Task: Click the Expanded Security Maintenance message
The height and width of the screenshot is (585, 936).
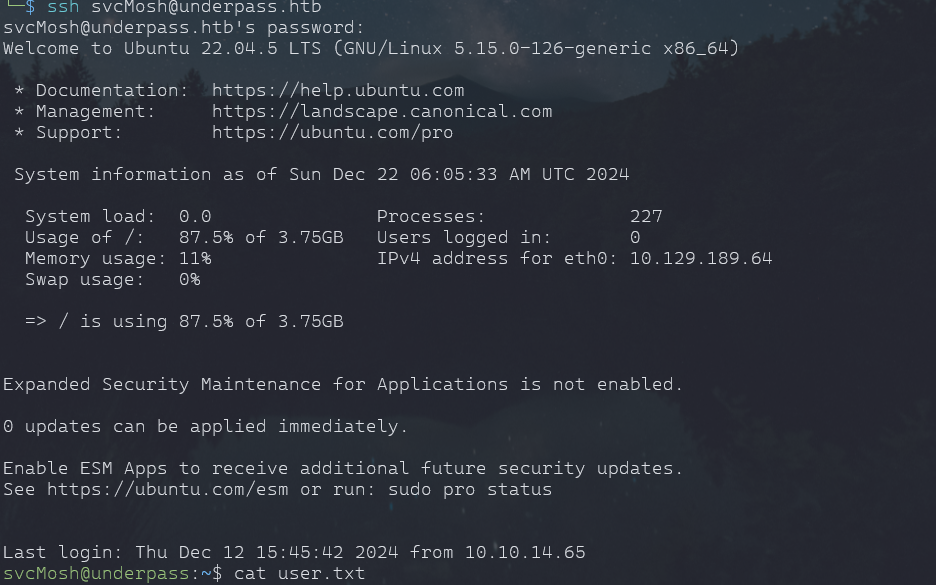Action: click(x=343, y=384)
